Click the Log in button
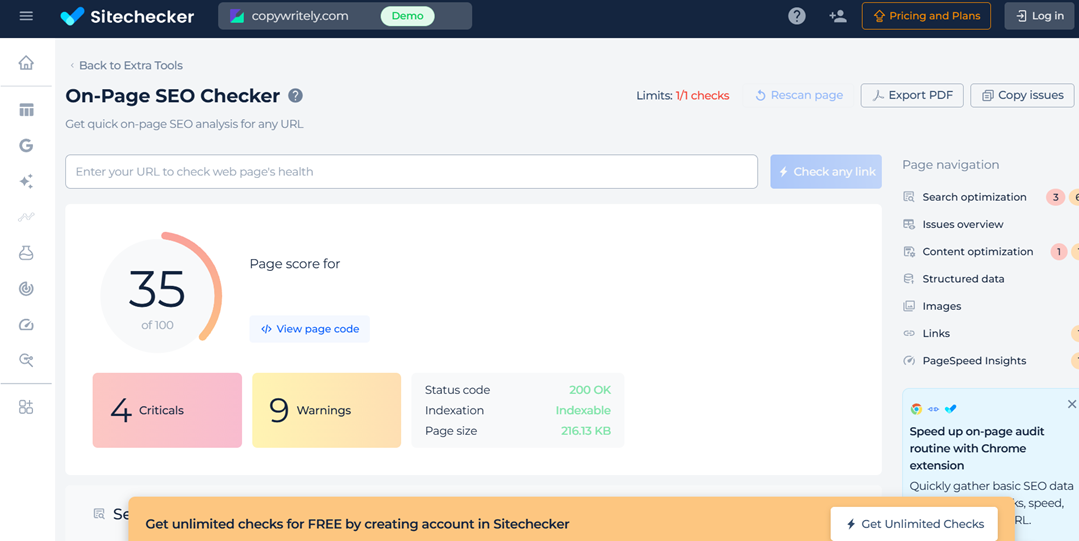The width and height of the screenshot is (1079, 541). pos(1039,16)
